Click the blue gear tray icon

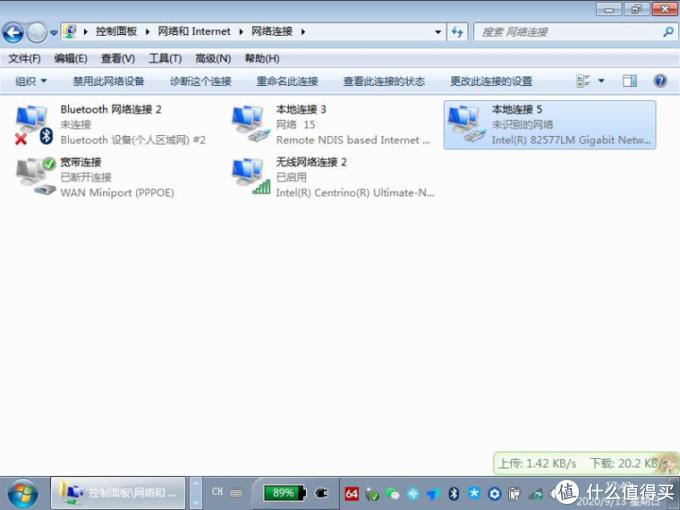point(494,494)
